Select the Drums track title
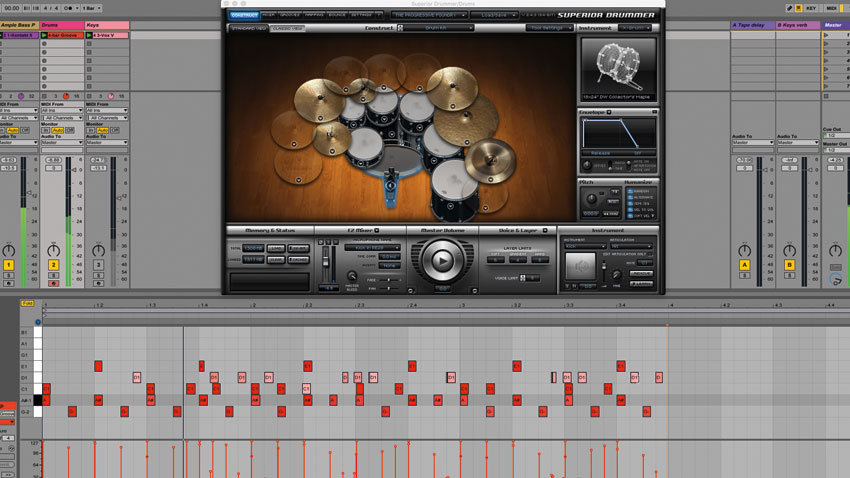The width and height of the screenshot is (850, 478). [x=62, y=25]
